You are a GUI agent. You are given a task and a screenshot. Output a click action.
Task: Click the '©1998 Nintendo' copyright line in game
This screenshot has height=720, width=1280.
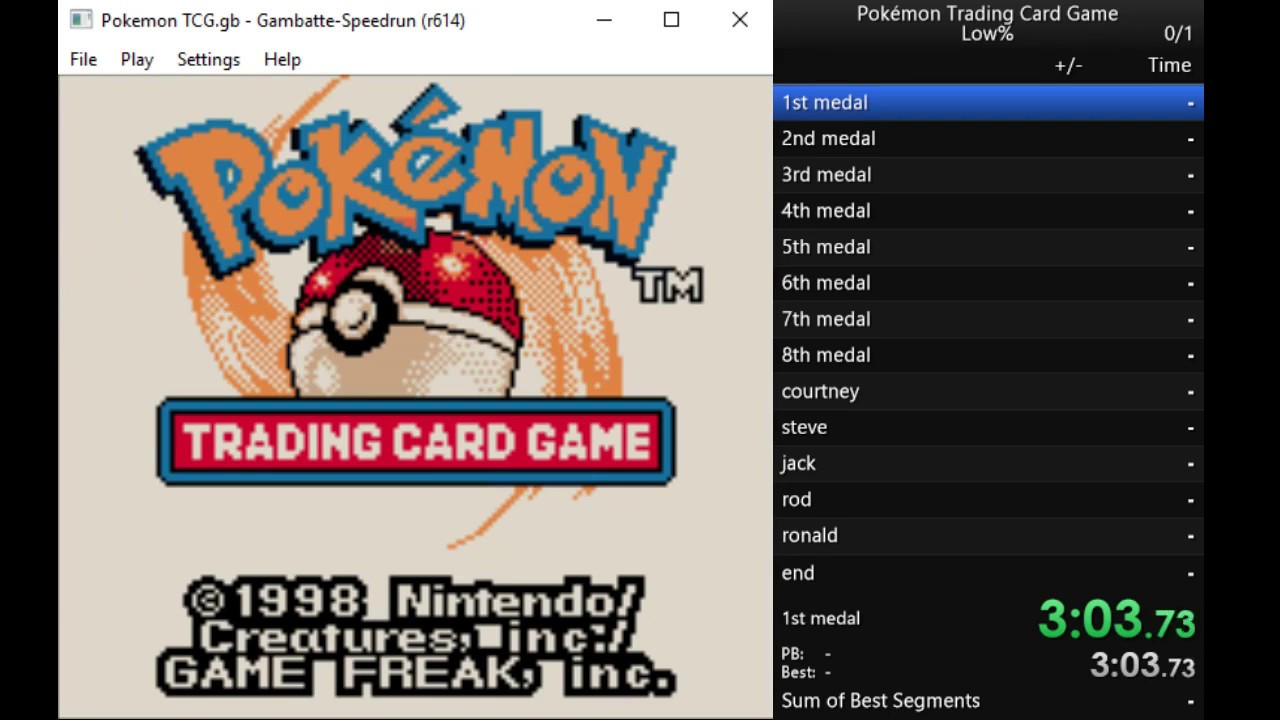(414, 600)
